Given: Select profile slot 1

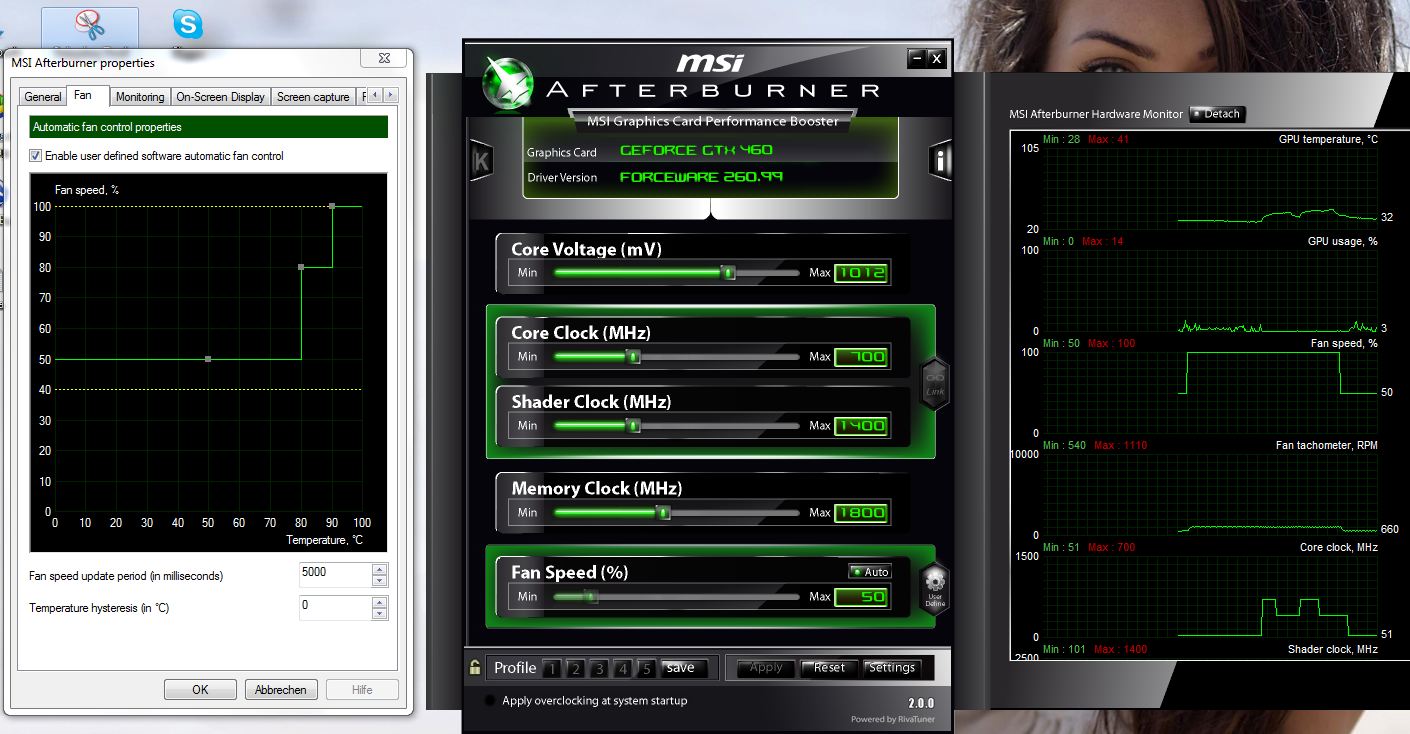Looking at the screenshot, I should tap(552, 669).
